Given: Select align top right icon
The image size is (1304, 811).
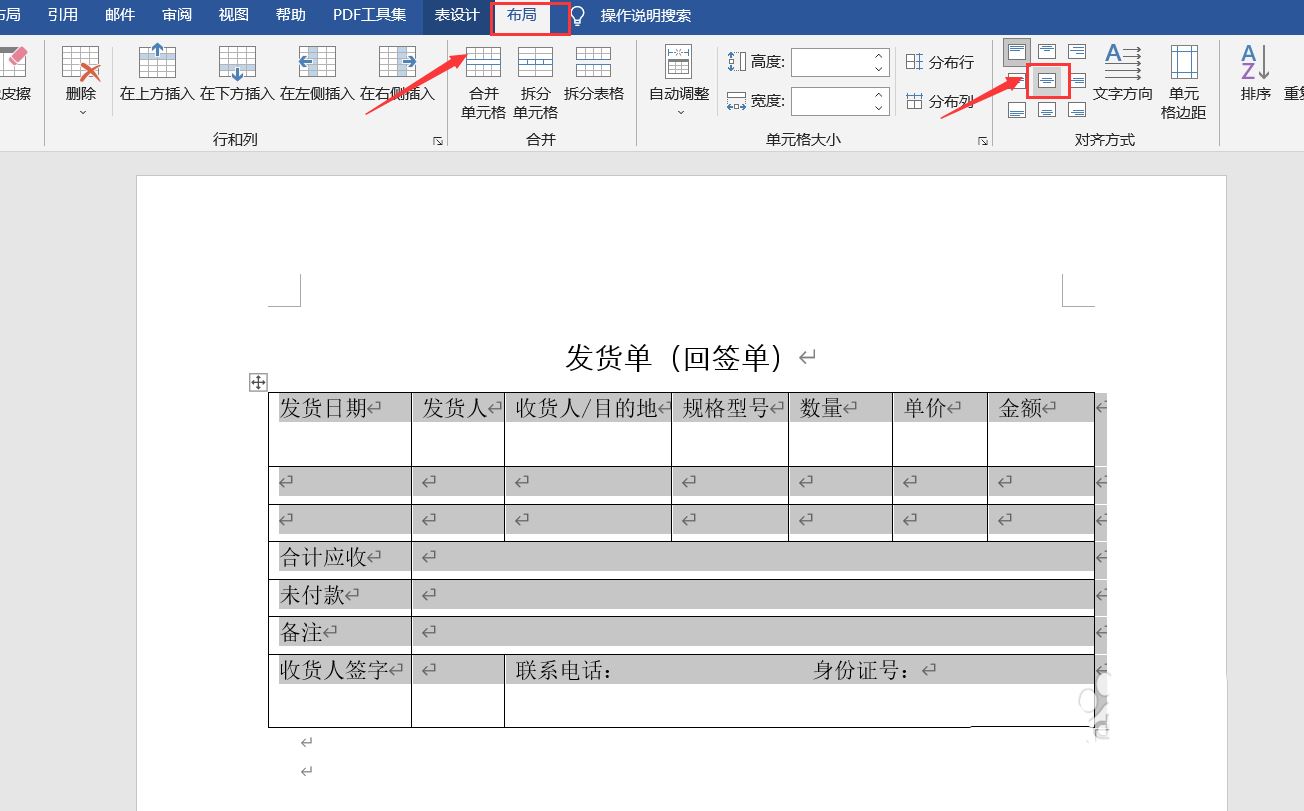Looking at the screenshot, I should click(x=1077, y=51).
